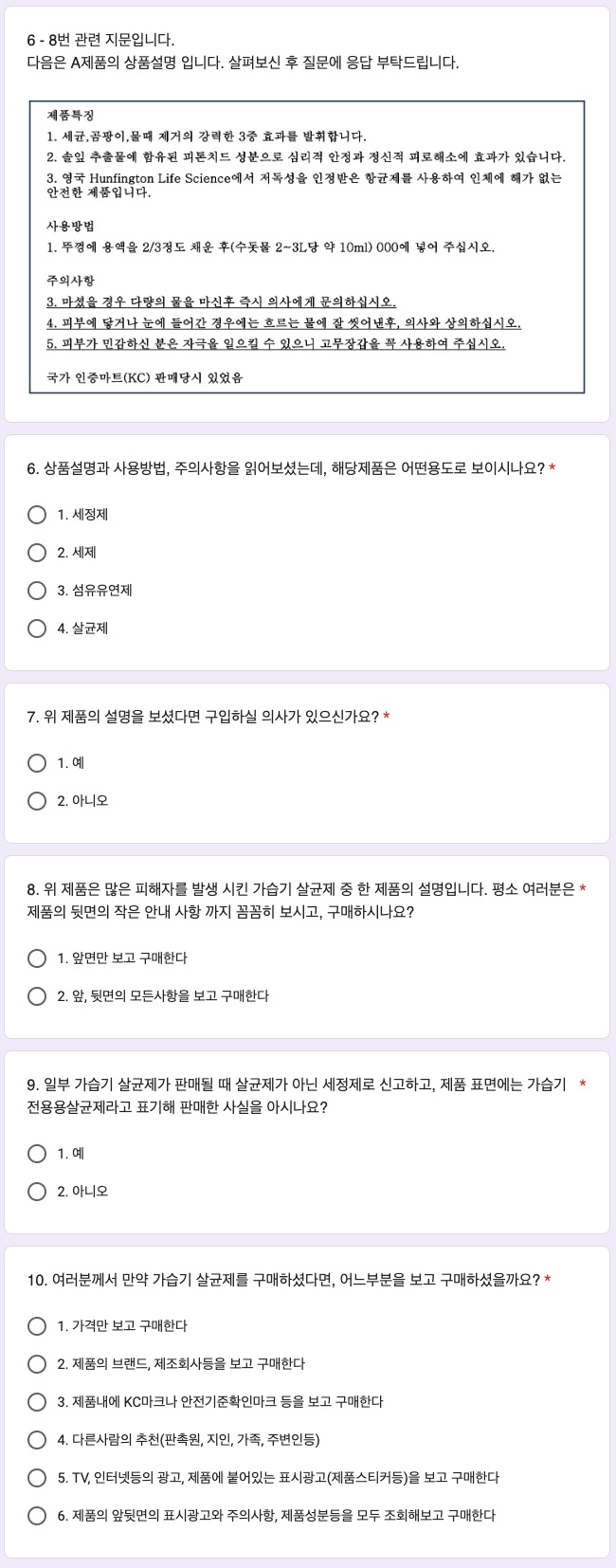616x1568 pixels.
Task: Click the question 8 text about 가습기 살균제
Action: [300, 901]
